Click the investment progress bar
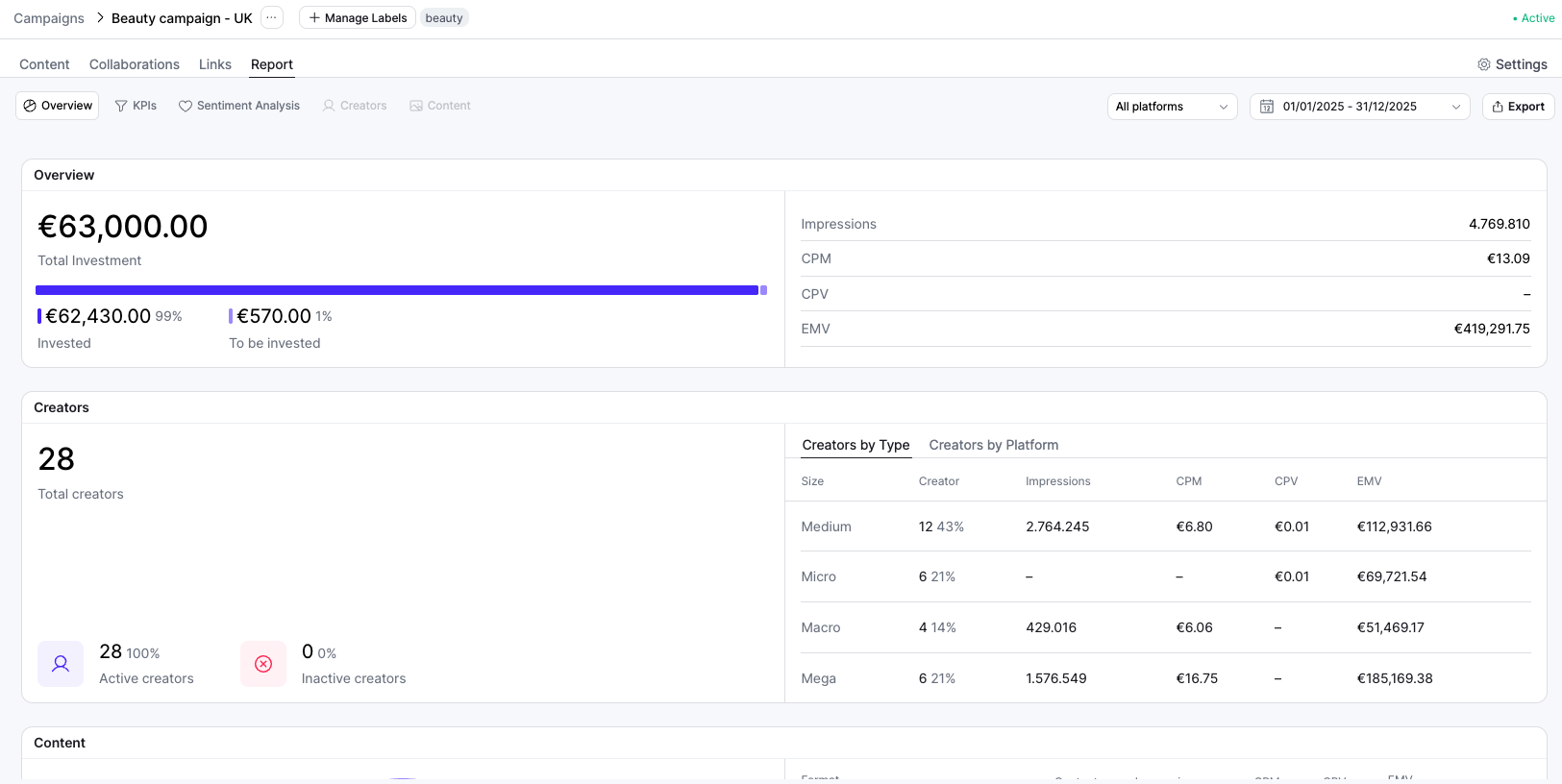 point(397,290)
